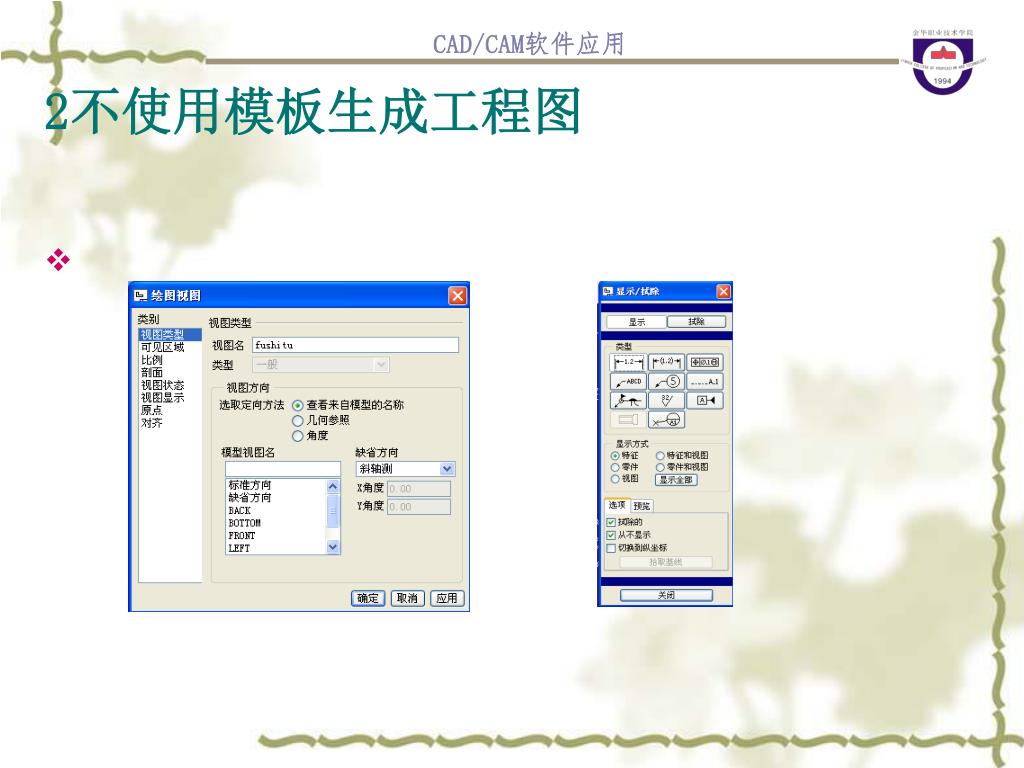1024x768 pixels.
Task: Click the 绘图视图 dialog title icon
Action: 140,296
